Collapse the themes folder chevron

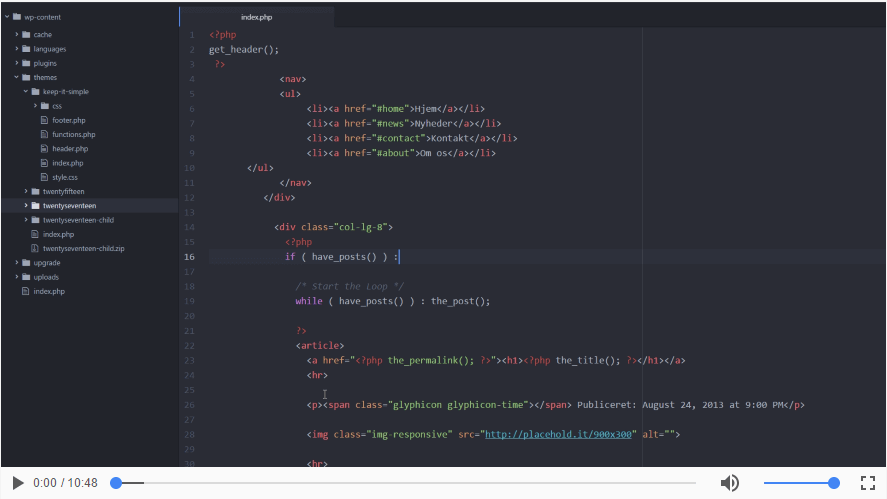pos(17,77)
